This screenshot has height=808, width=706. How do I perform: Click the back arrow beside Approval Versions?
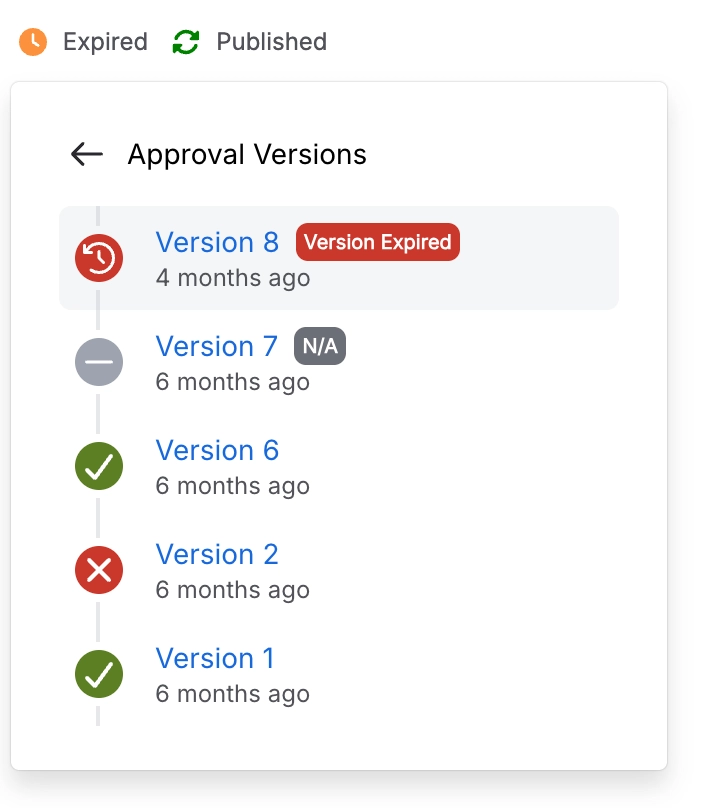click(x=87, y=154)
